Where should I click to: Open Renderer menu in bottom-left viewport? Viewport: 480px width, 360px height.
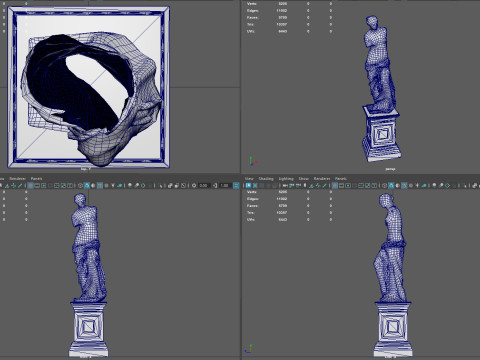click(x=17, y=179)
